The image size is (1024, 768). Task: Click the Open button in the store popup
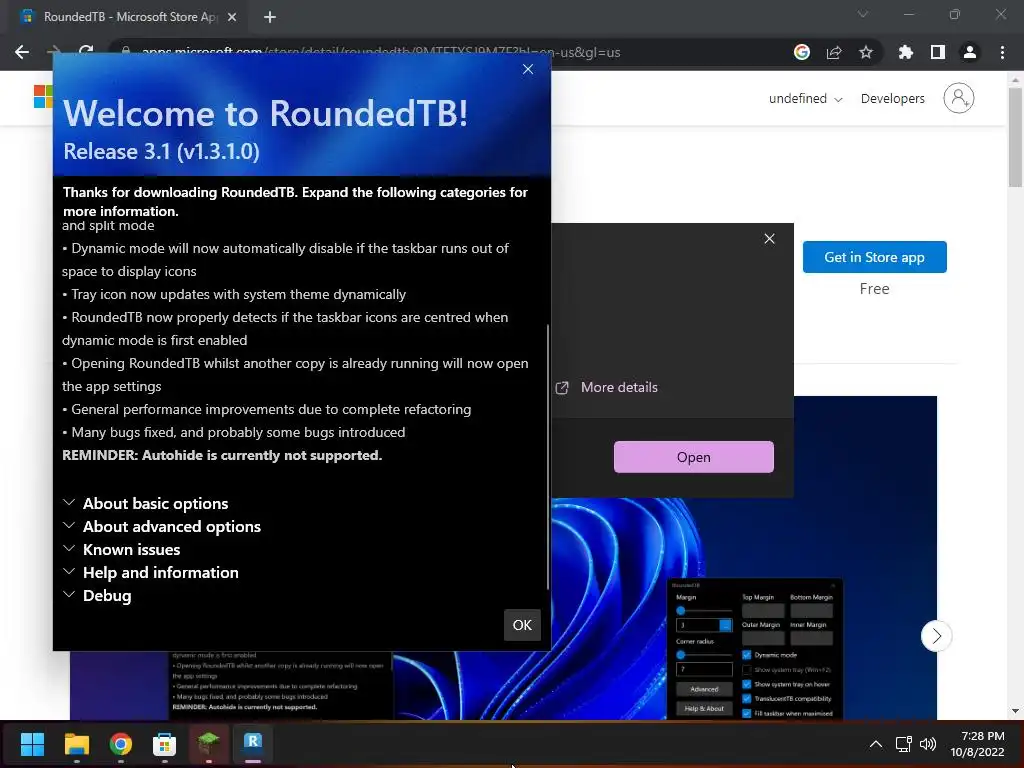(x=694, y=457)
